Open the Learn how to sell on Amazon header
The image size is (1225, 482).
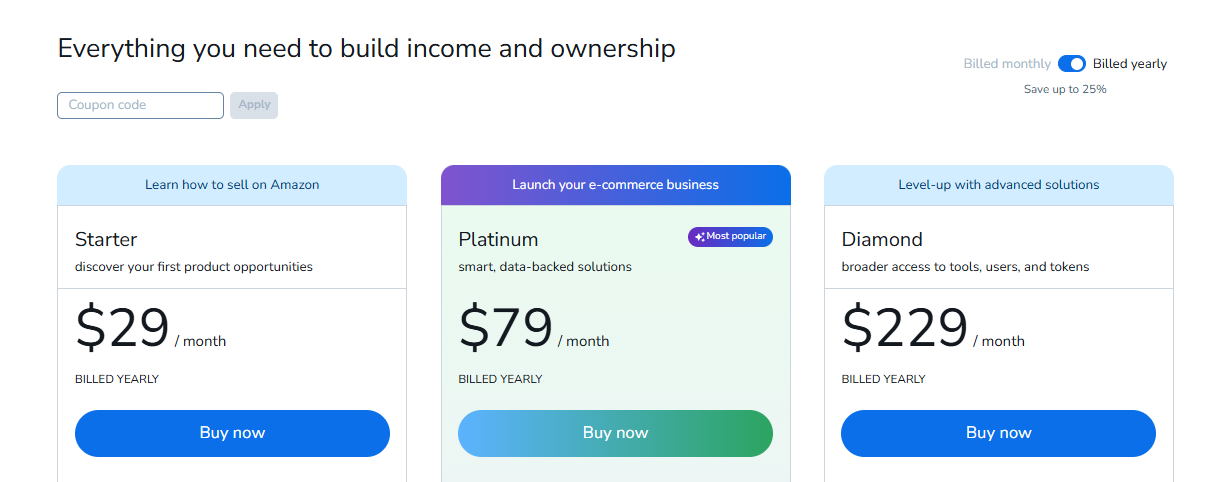232,185
